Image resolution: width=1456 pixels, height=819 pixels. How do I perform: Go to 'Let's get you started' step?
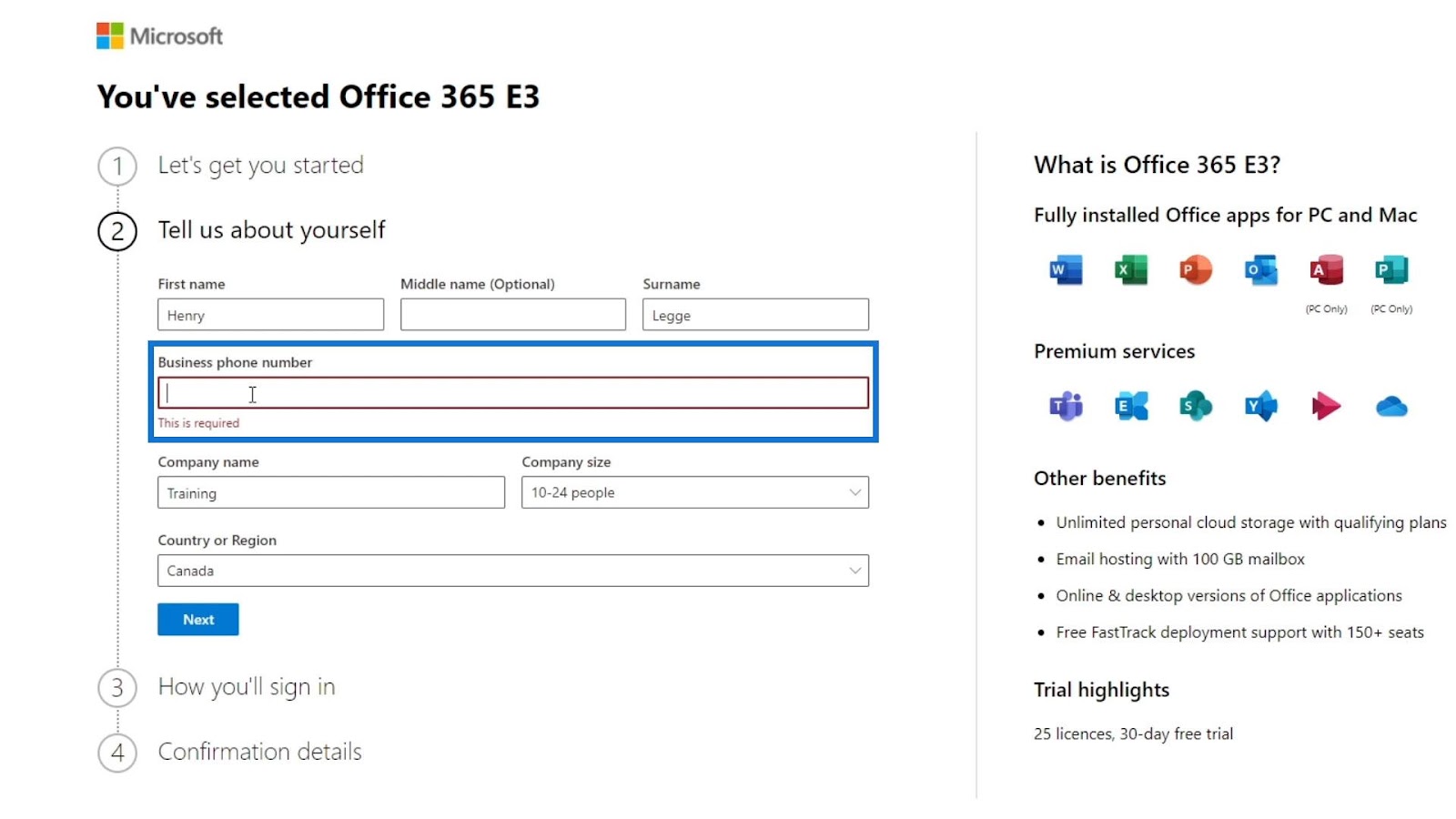pyautogui.click(x=261, y=166)
